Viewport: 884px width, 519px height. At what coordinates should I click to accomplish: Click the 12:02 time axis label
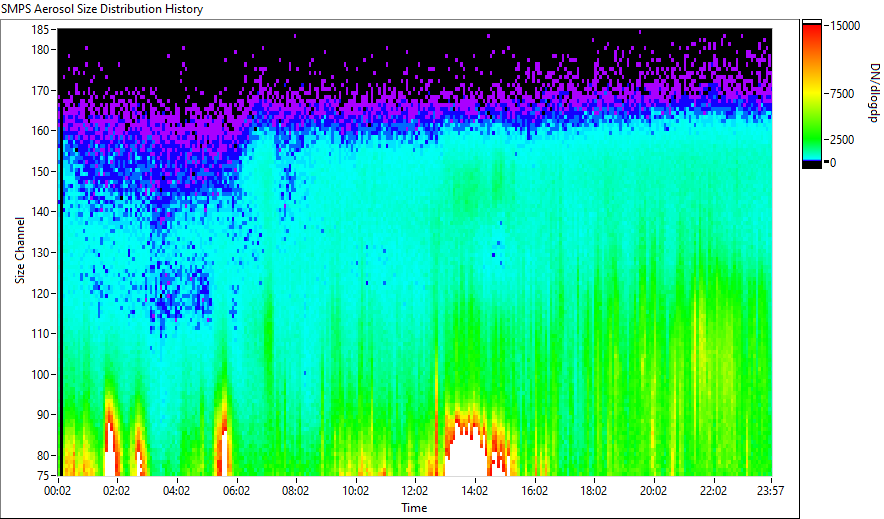tap(415, 491)
